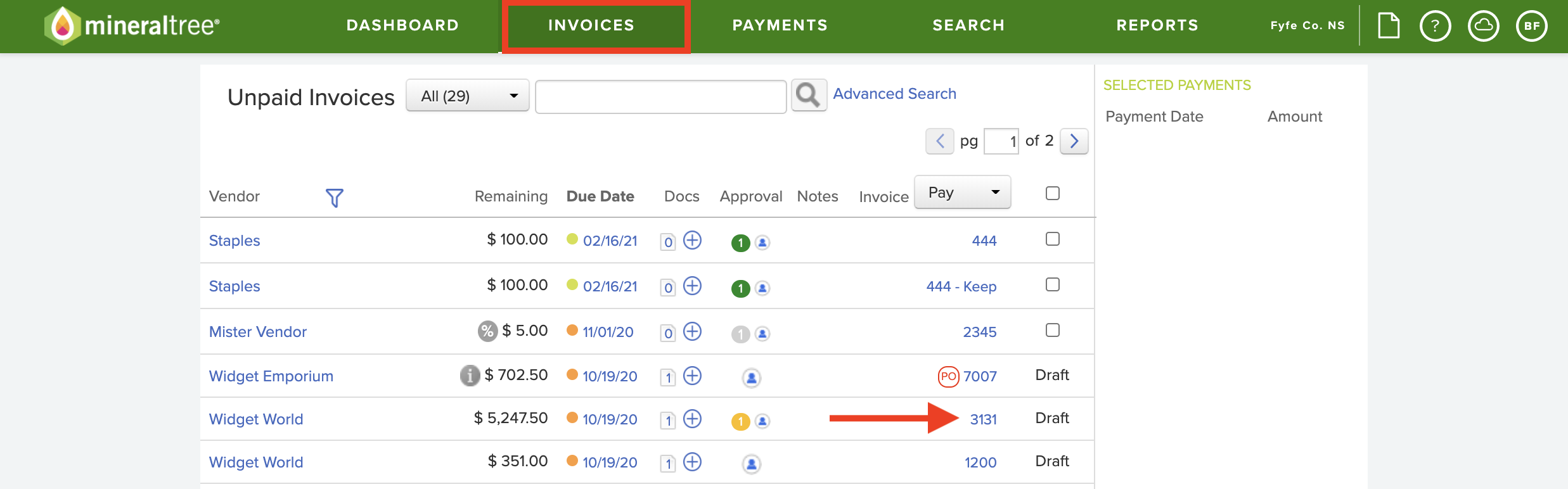Open invoice number 3131
This screenshot has width=1568, height=489.
[x=983, y=419]
